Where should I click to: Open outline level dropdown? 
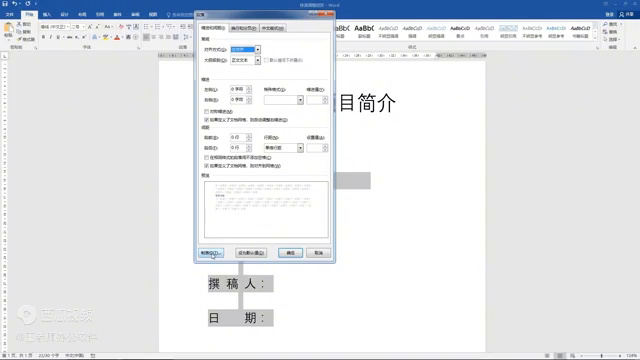(258, 60)
